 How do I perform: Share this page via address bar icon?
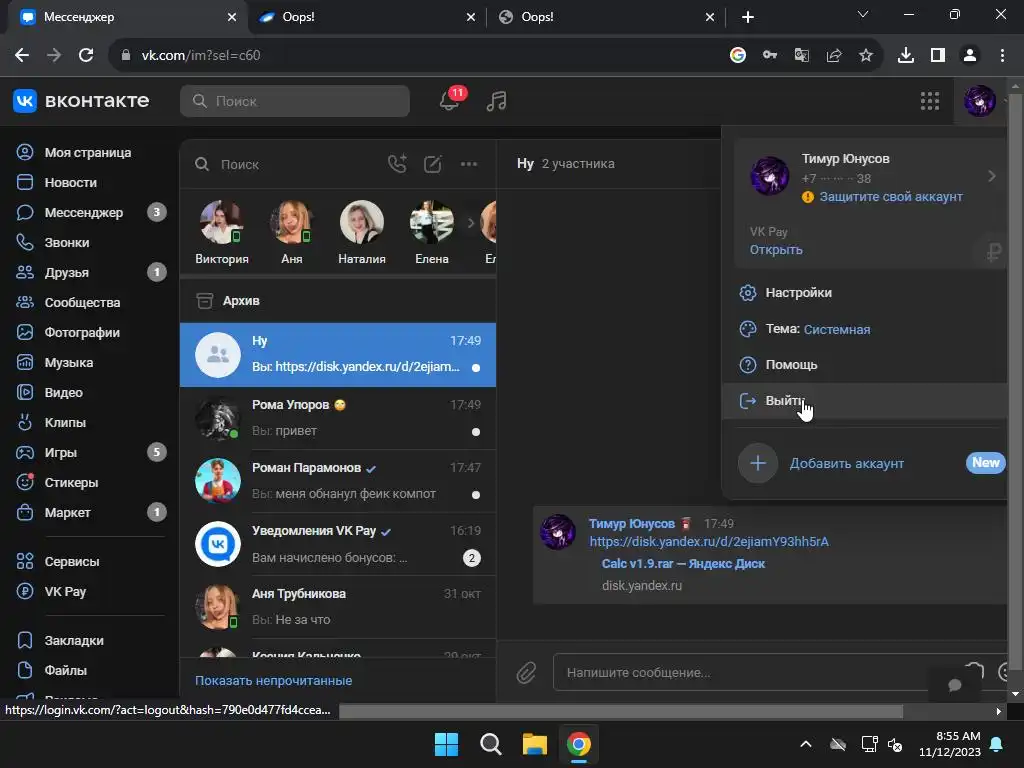click(x=834, y=56)
